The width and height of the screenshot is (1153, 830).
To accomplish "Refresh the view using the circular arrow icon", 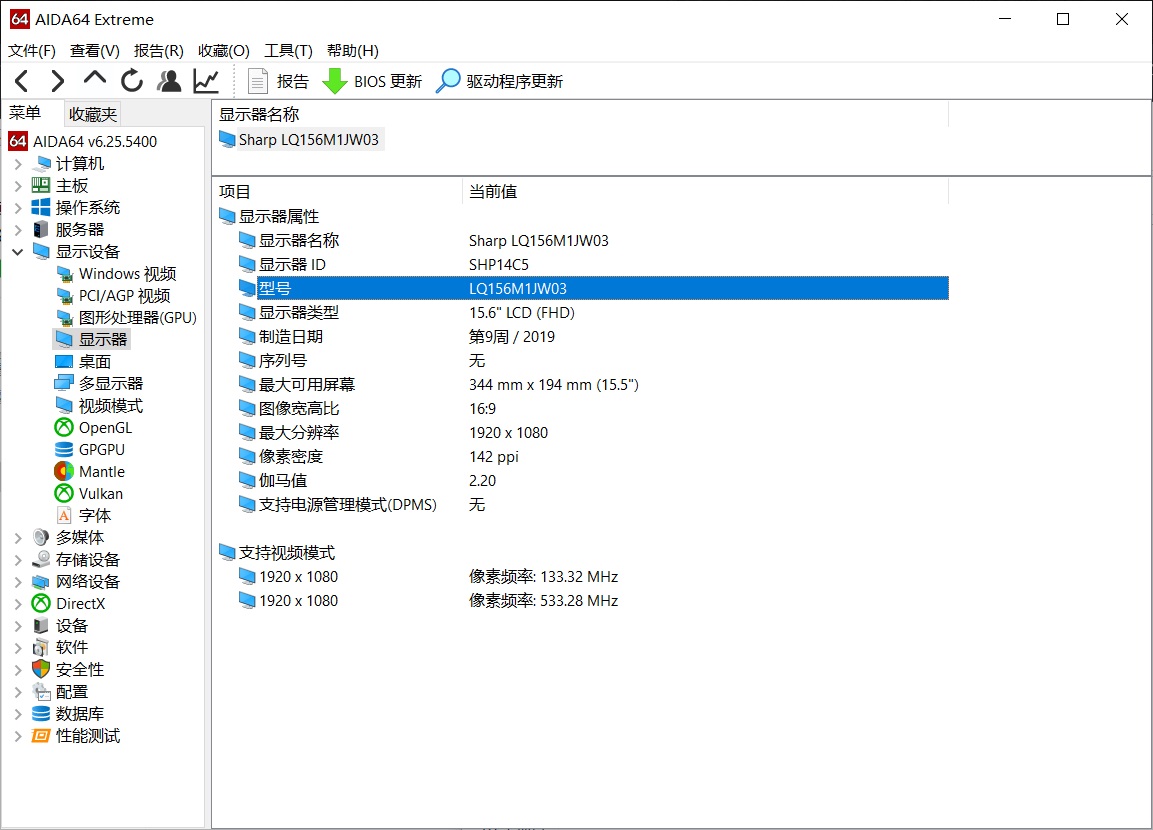I will click(x=132, y=80).
